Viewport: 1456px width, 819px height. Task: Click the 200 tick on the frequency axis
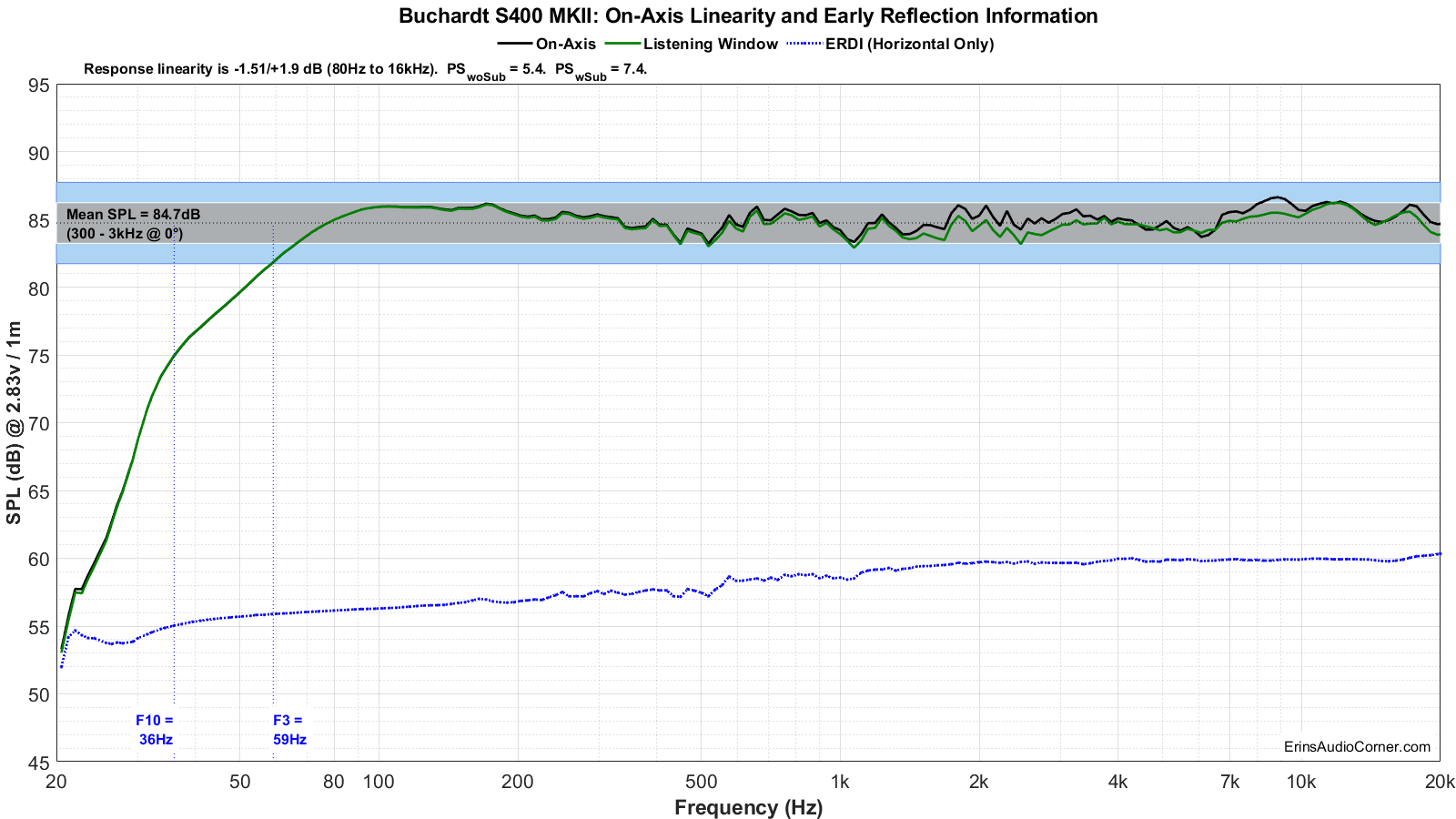[518, 782]
